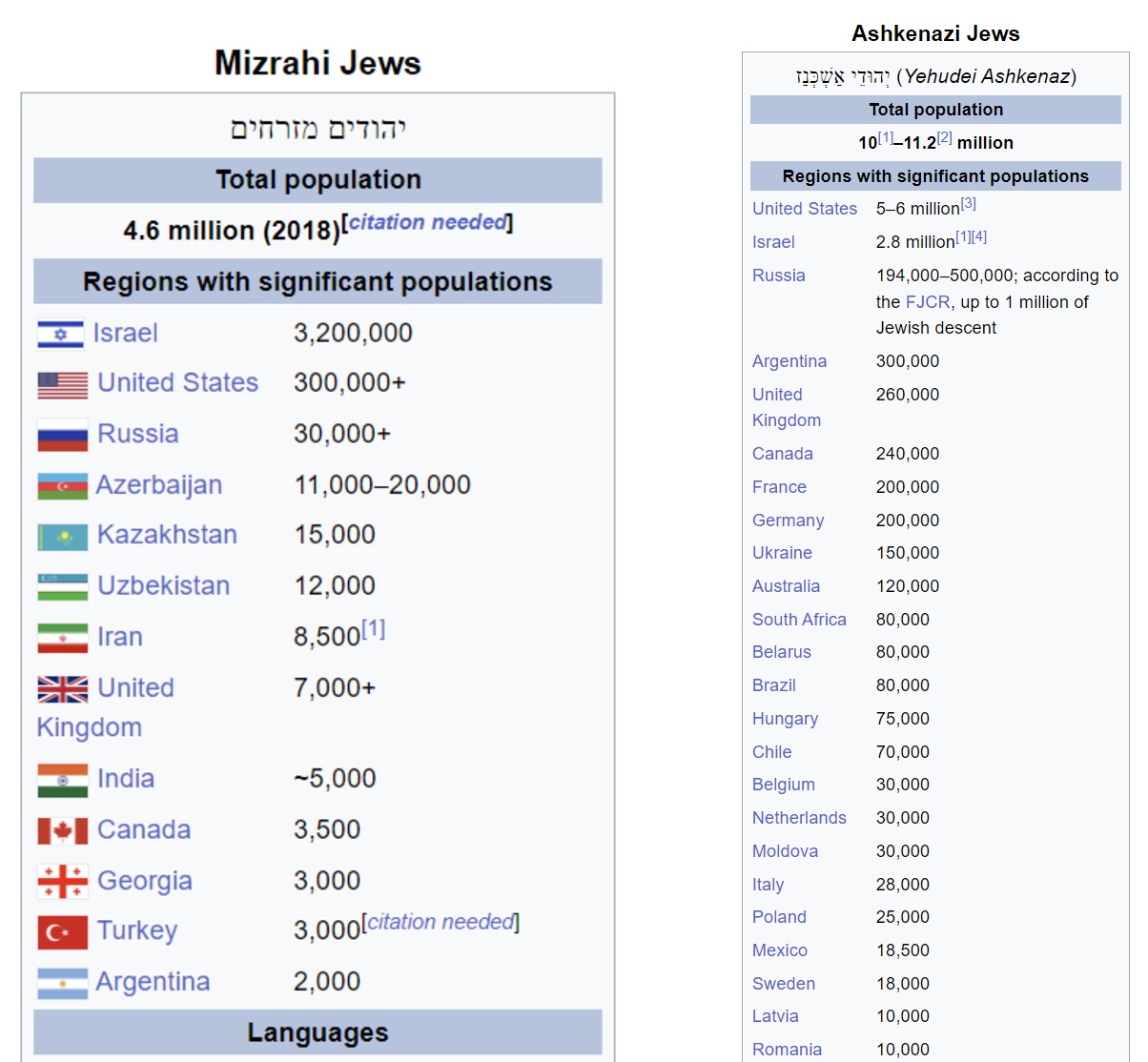Click citation needed next to 4.6 million

[427, 222]
